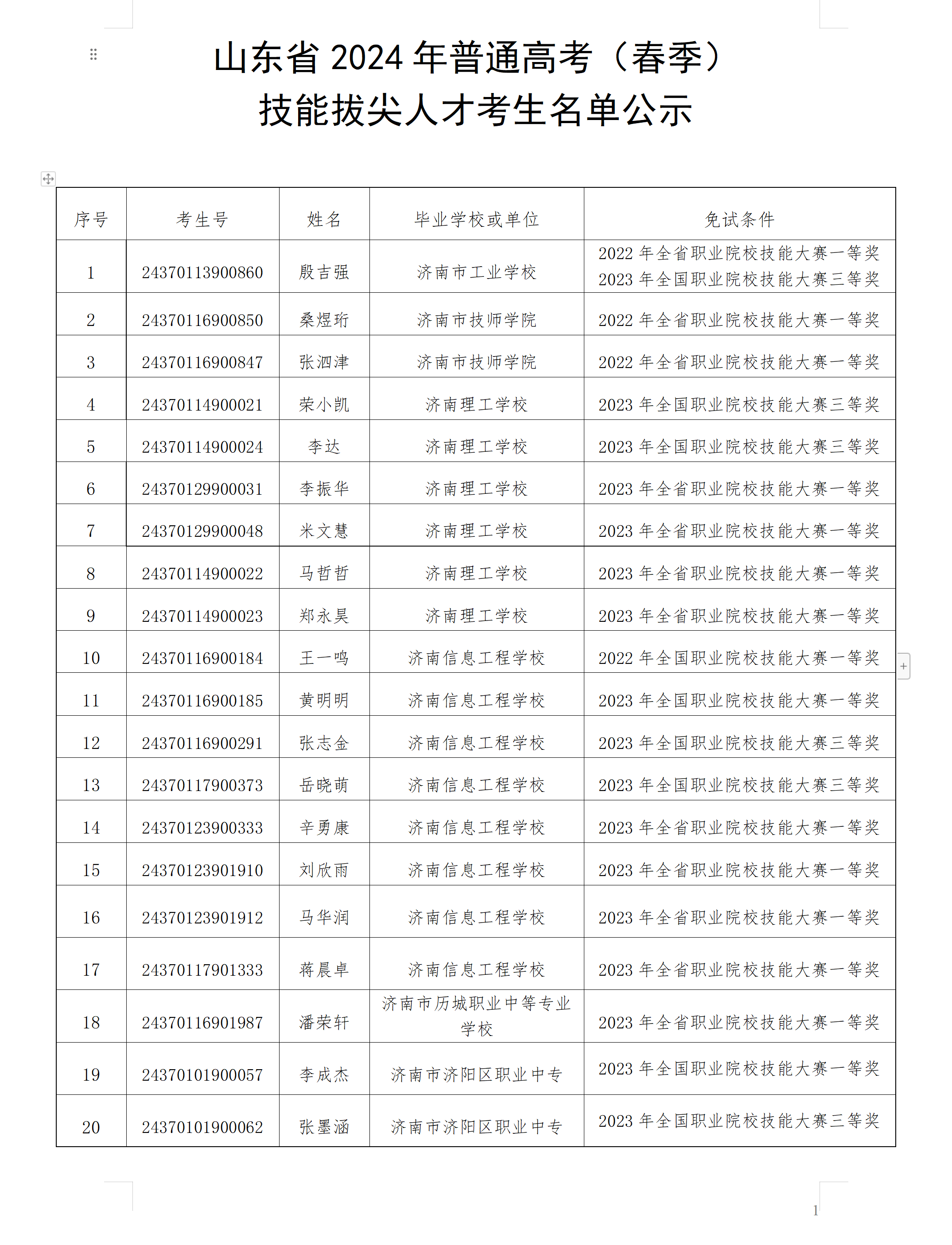Image resolution: width=952 pixels, height=1245 pixels.
Task: Click the name 张志金
Action: [324, 743]
